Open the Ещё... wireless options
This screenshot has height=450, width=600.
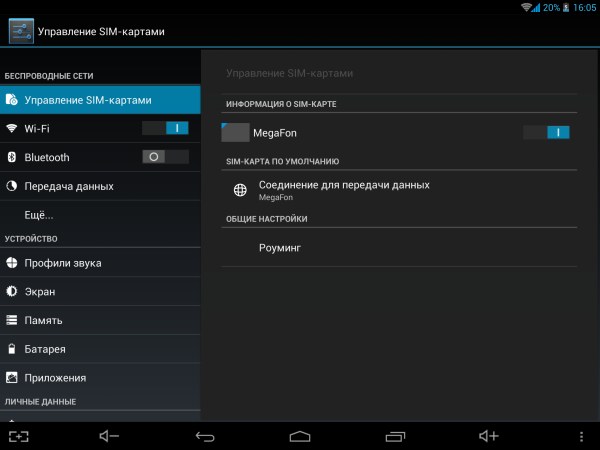(x=100, y=215)
